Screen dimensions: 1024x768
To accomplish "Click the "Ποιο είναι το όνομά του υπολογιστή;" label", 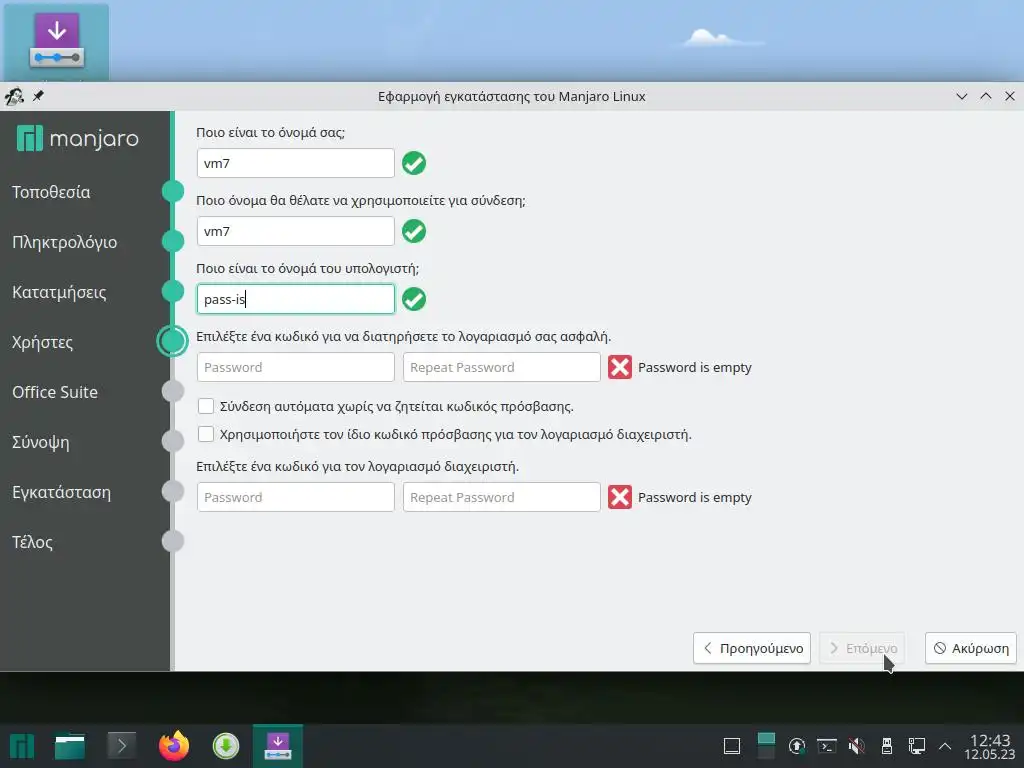I will point(308,268).
